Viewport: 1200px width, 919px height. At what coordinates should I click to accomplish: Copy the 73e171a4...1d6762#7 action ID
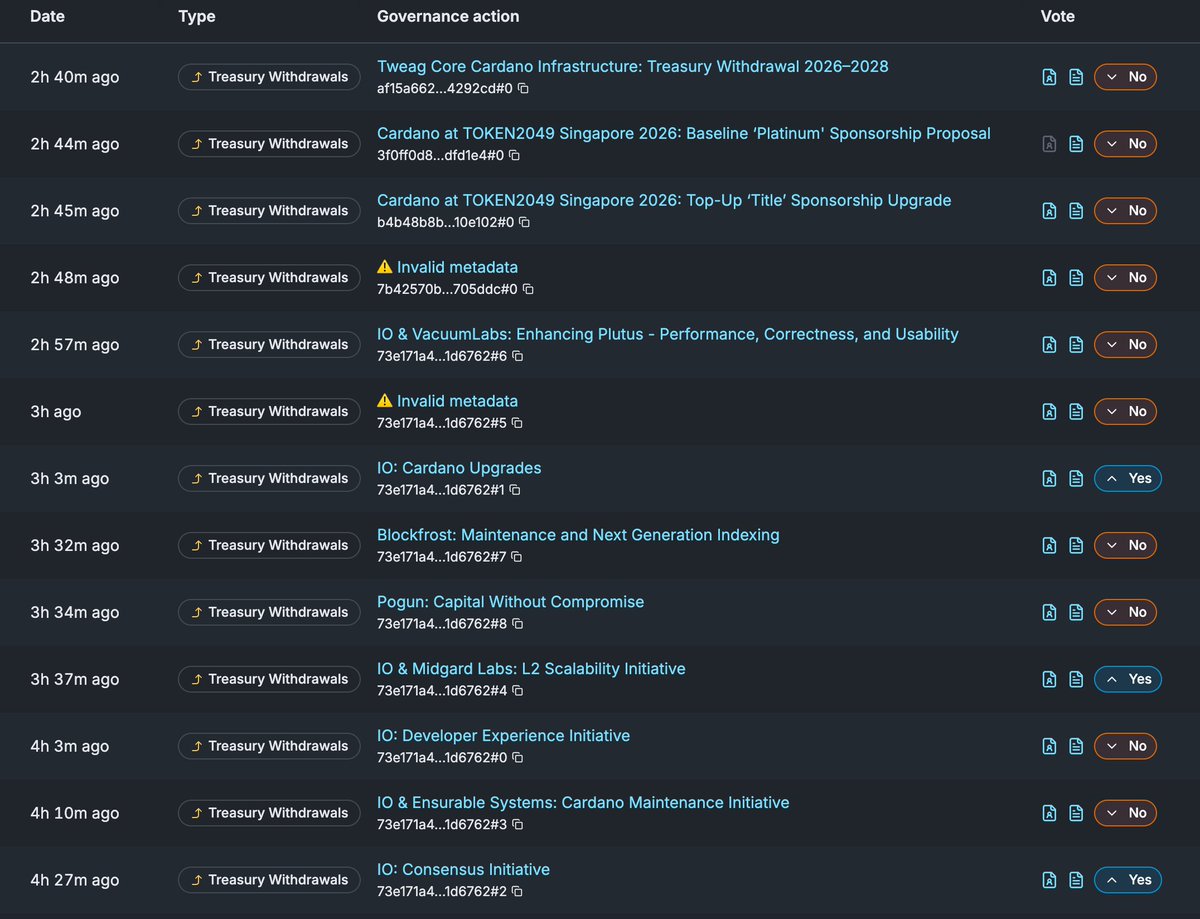click(x=517, y=558)
